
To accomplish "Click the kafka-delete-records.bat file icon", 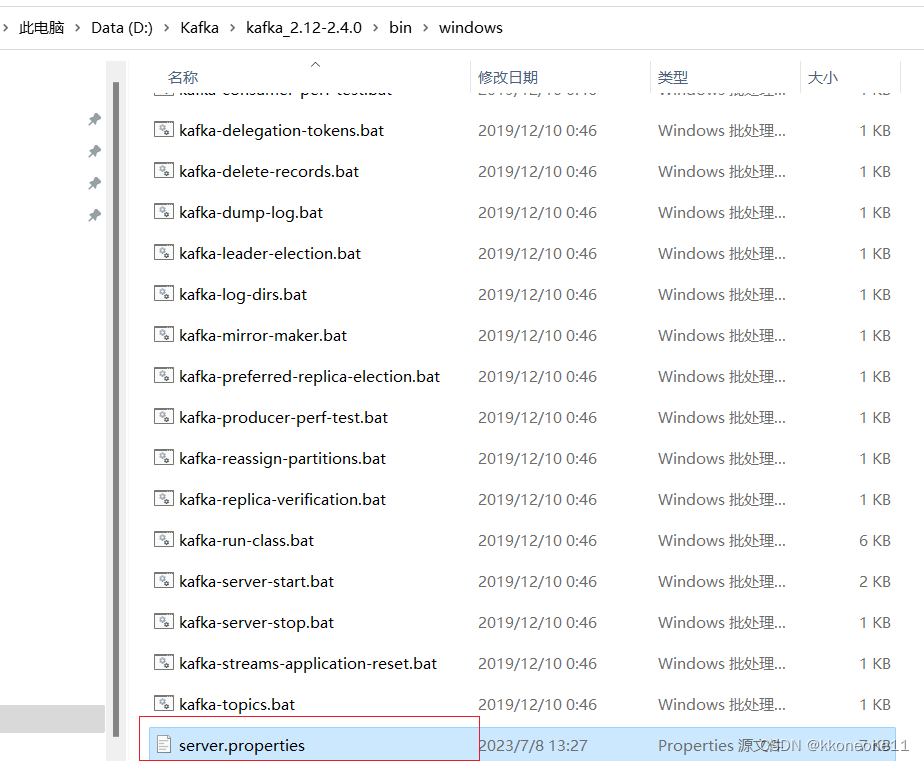I will [164, 171].
